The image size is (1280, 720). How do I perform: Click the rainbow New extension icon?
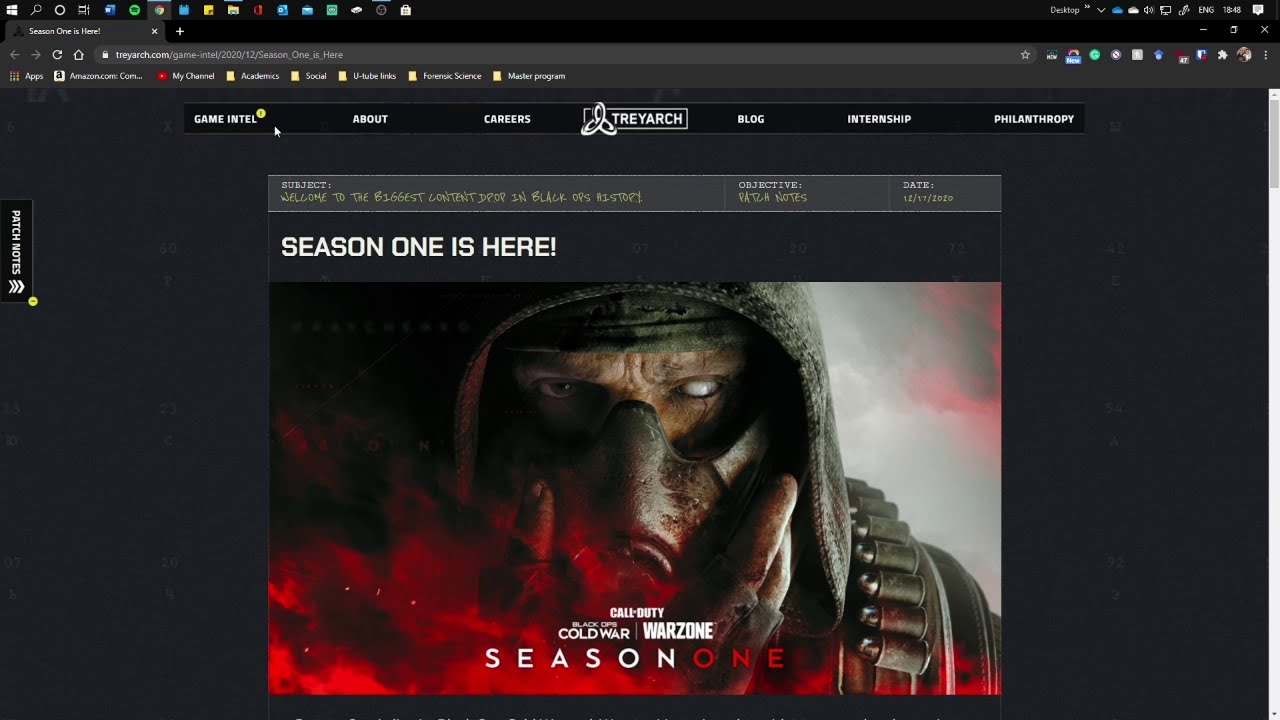point(1073,57)
